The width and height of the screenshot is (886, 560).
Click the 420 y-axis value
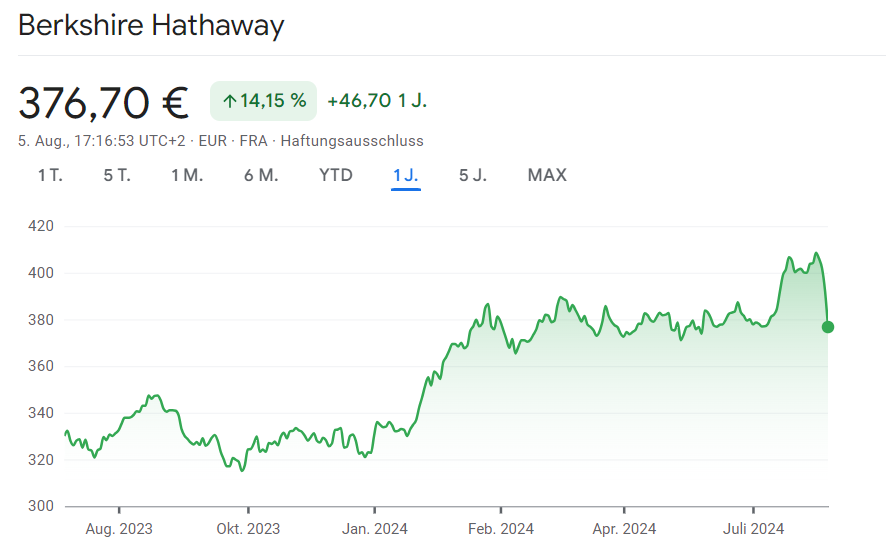41,226
